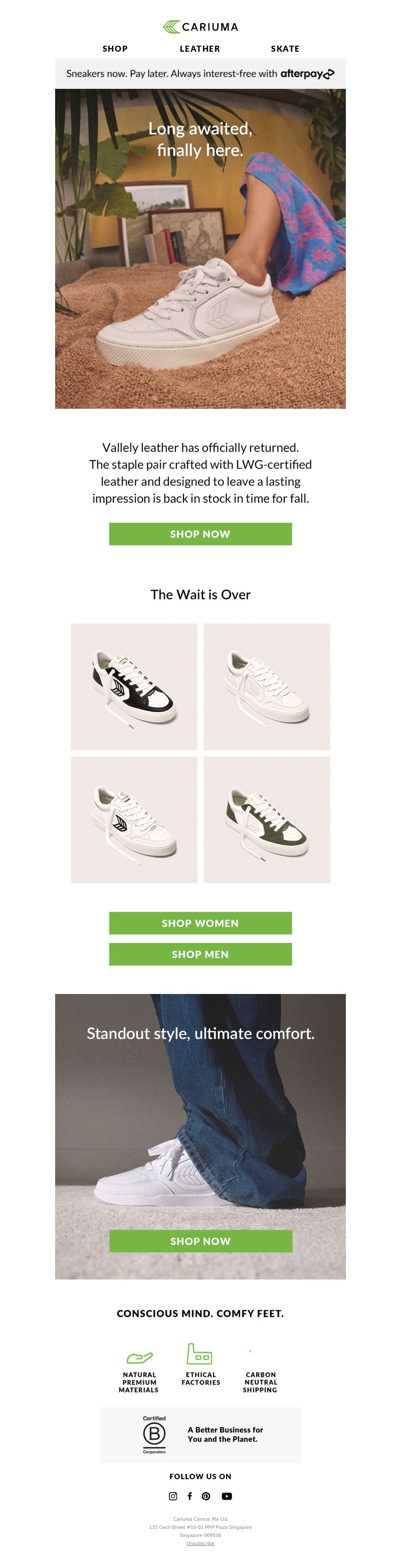Click the SHOP WOMEN button
This screenshot has width=401, height=1568.
[x=200, y=923]
